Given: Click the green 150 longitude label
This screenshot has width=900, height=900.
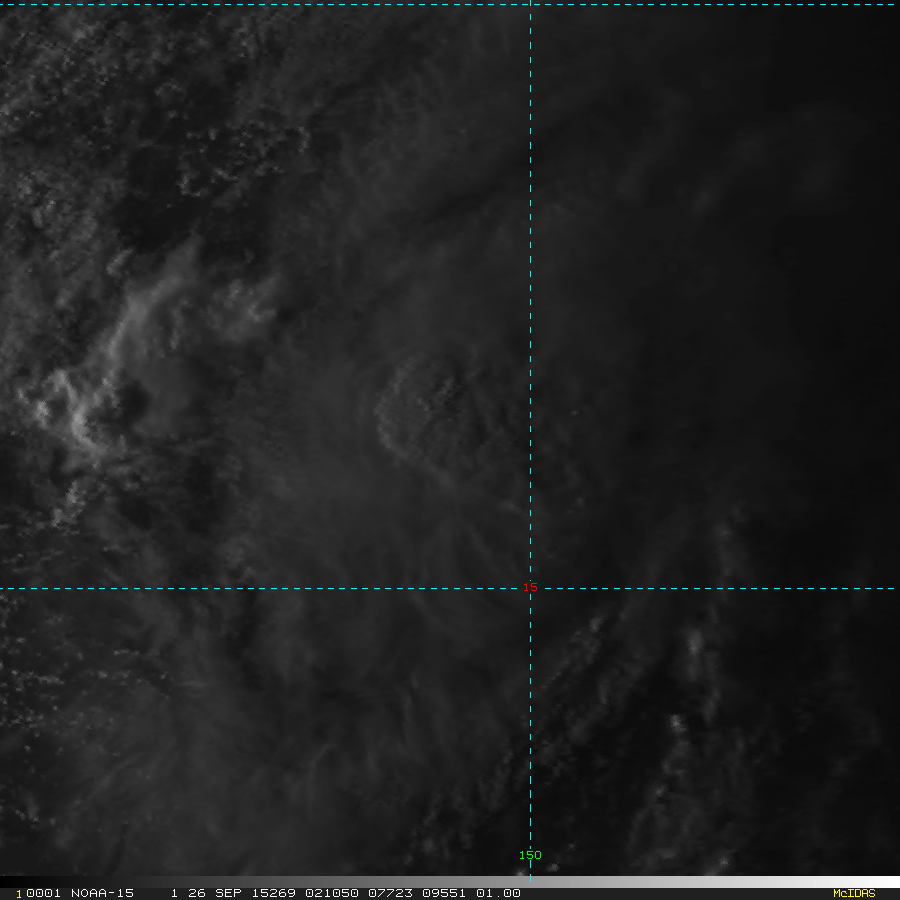Looking at the screenshot, I should pos(530,855).
